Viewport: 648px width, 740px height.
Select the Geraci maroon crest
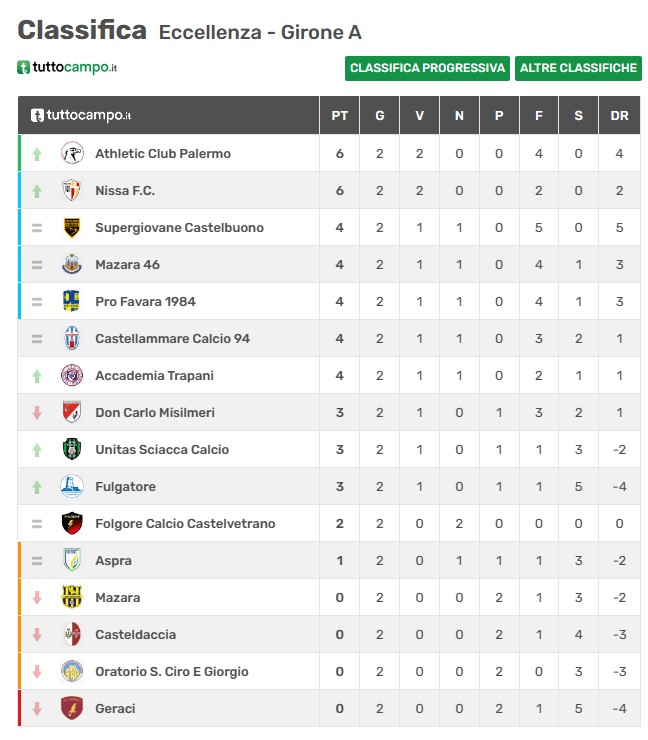[x=72, y=708]
